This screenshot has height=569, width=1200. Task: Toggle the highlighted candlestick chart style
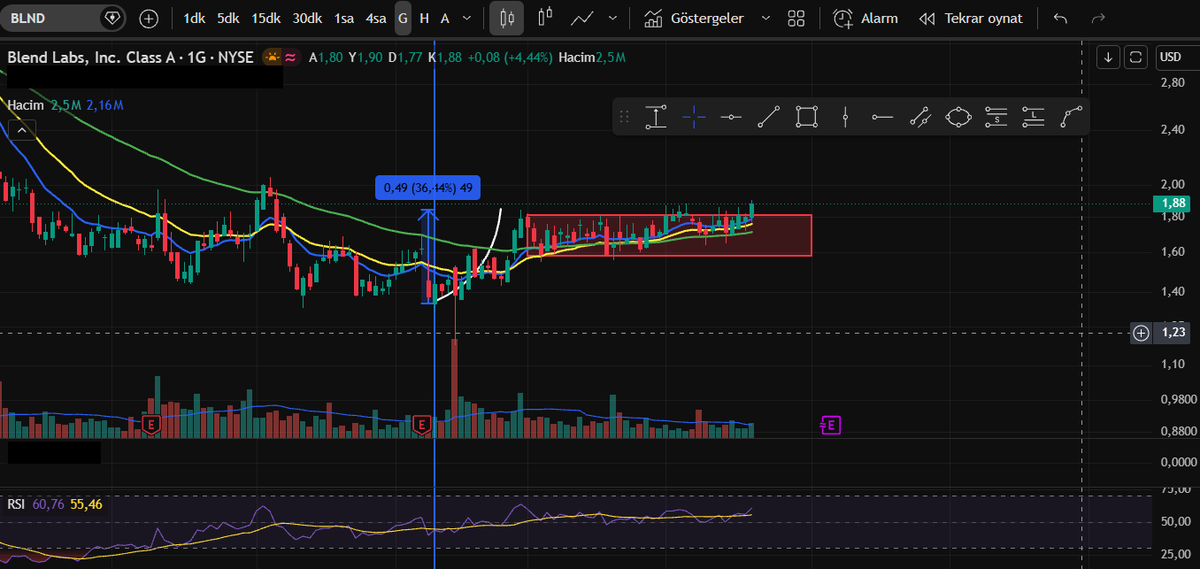coord(506,18)
